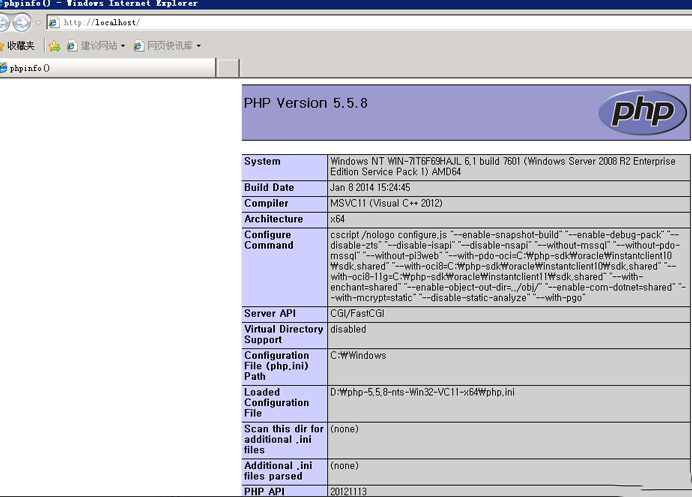Select the Server API value CGI/FastCGI

click(357, 313)
